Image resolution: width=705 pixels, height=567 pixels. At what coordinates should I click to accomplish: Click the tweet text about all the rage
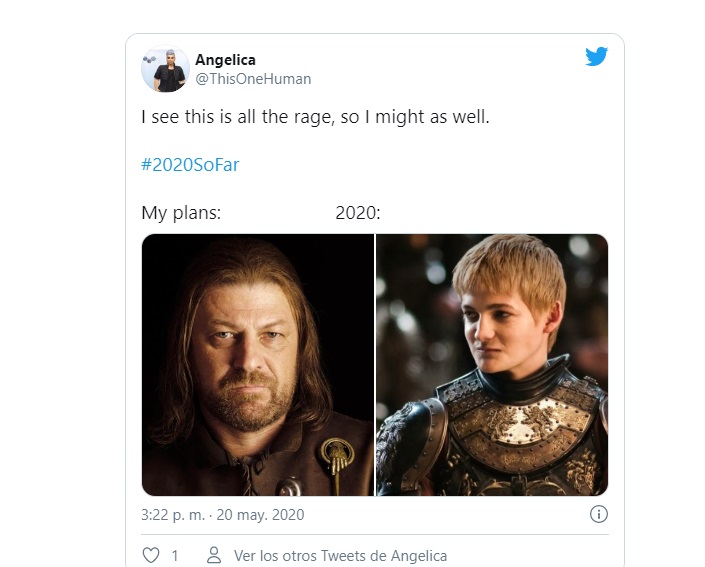[x=316, y=118]
